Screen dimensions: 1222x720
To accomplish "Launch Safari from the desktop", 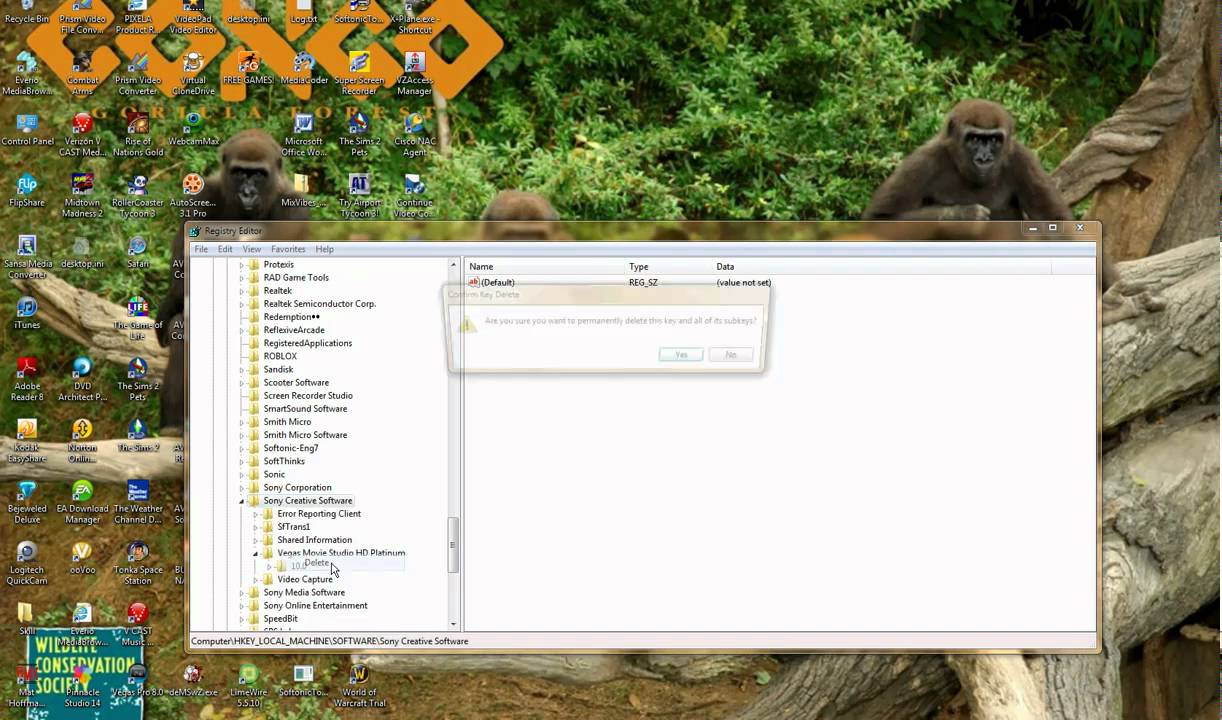I will pyautogui.click(x=138, y=252).
